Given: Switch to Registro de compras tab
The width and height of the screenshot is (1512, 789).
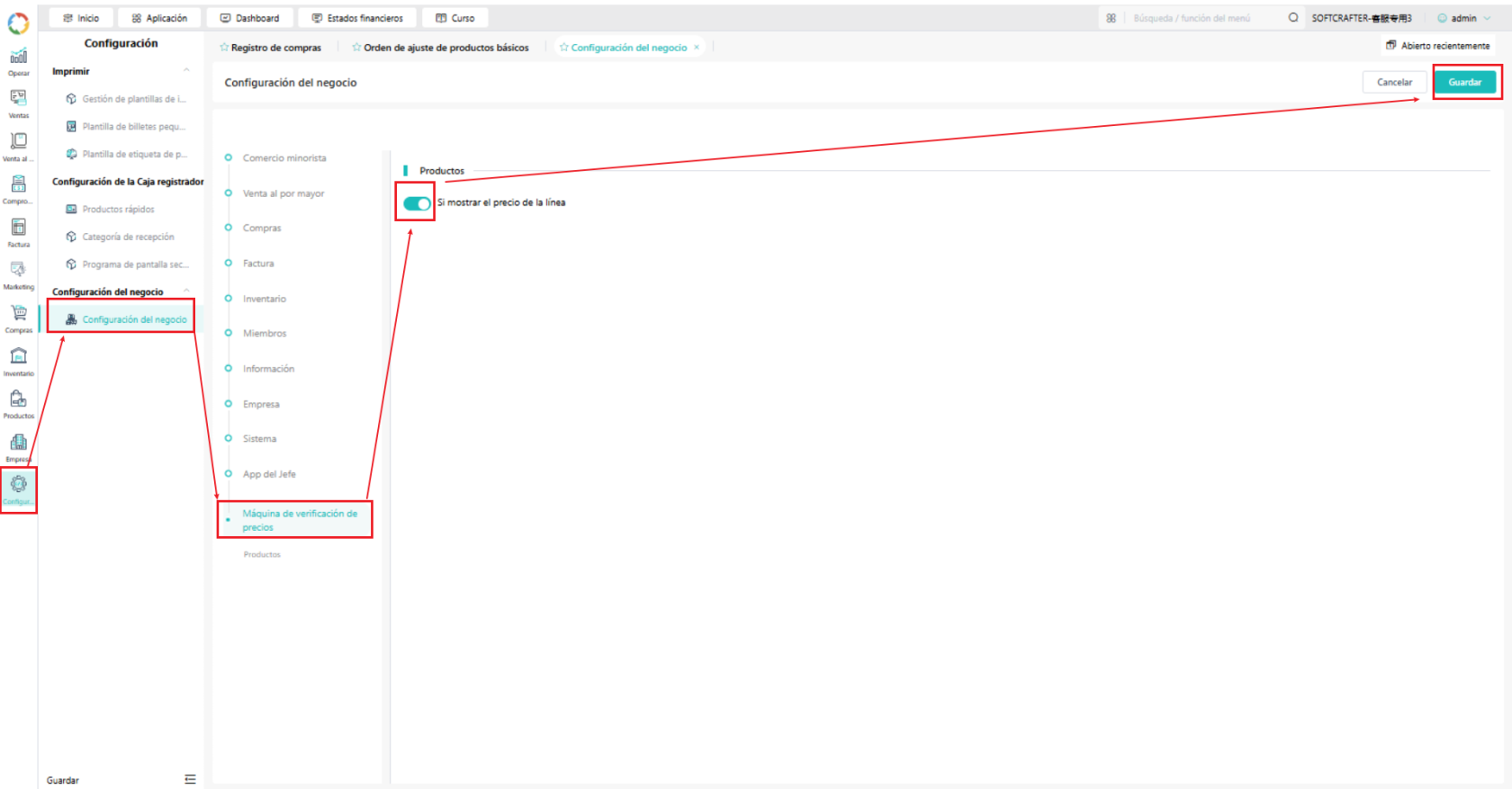Looking at the screenshot, I should pos(271,48).
